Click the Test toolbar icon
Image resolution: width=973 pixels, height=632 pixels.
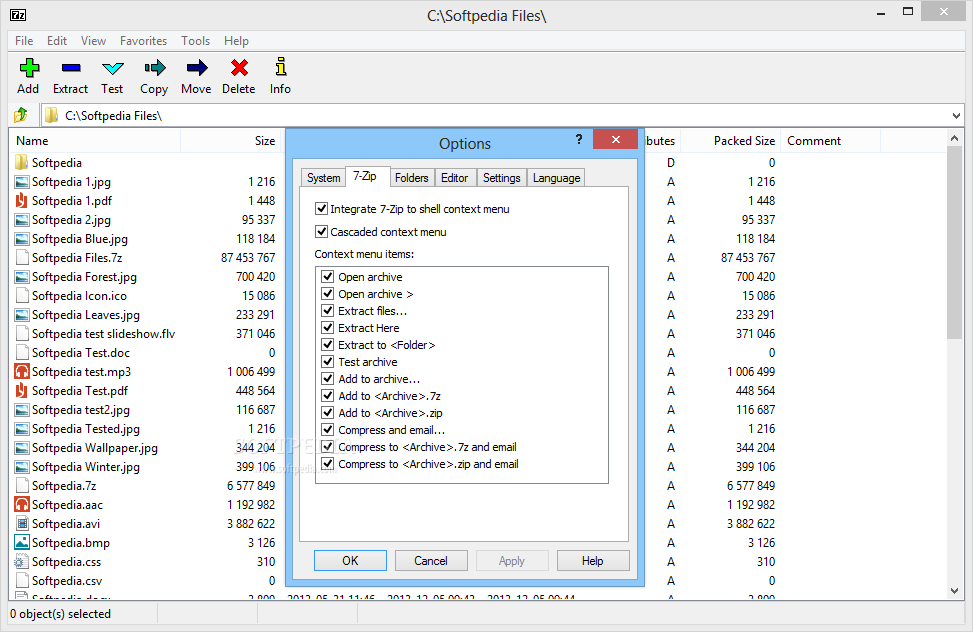pyautogui.click(x=112, y=68)
